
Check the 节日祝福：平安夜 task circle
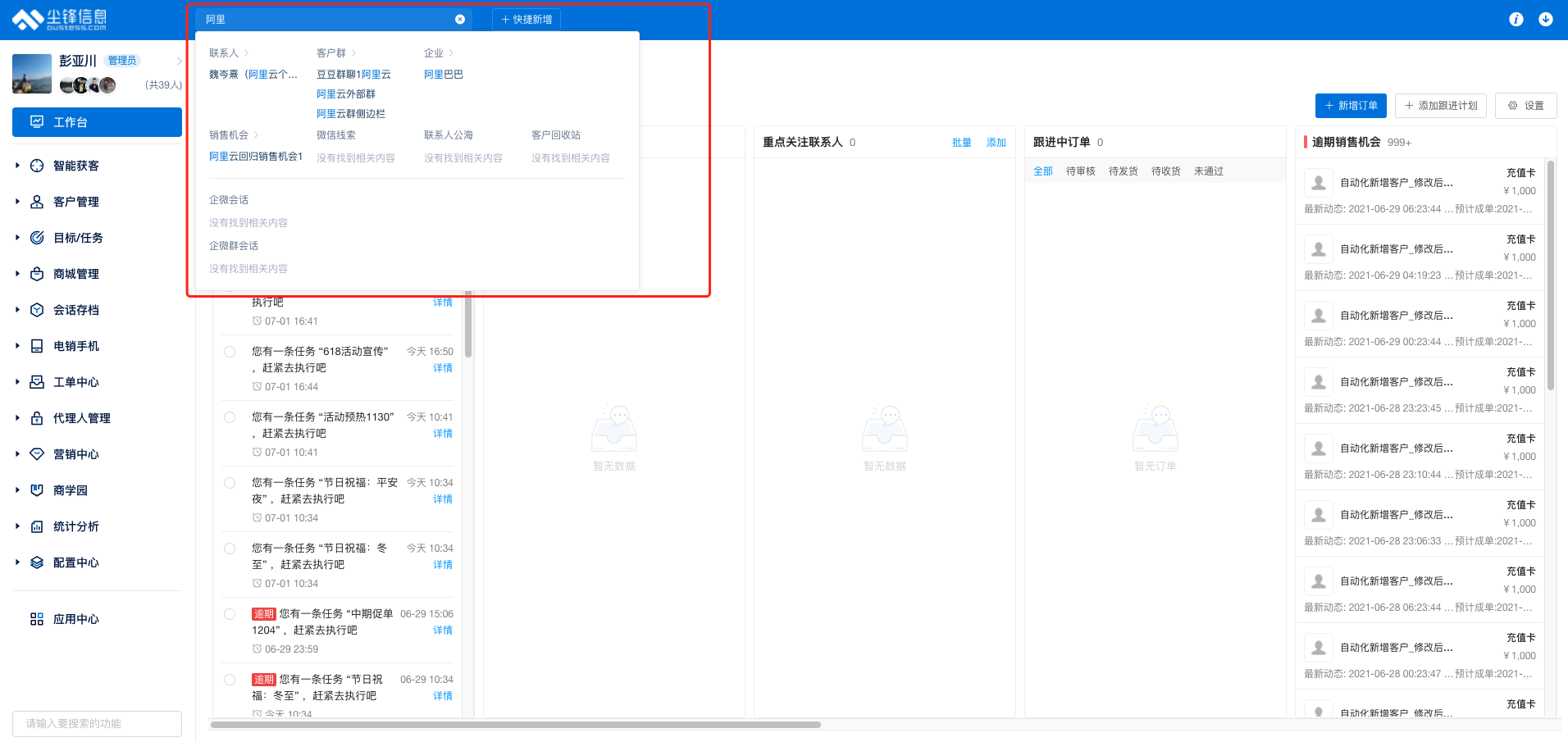tap(230, 483)
